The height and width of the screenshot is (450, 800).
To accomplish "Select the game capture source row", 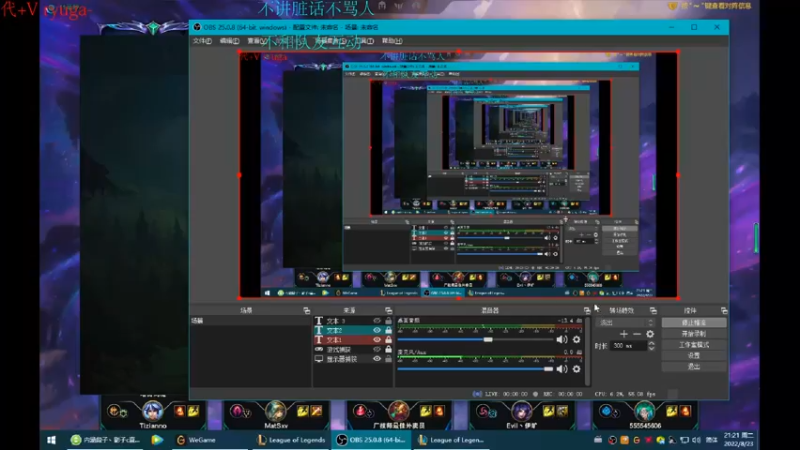I will pyautogui.click(x=353, y=349).
